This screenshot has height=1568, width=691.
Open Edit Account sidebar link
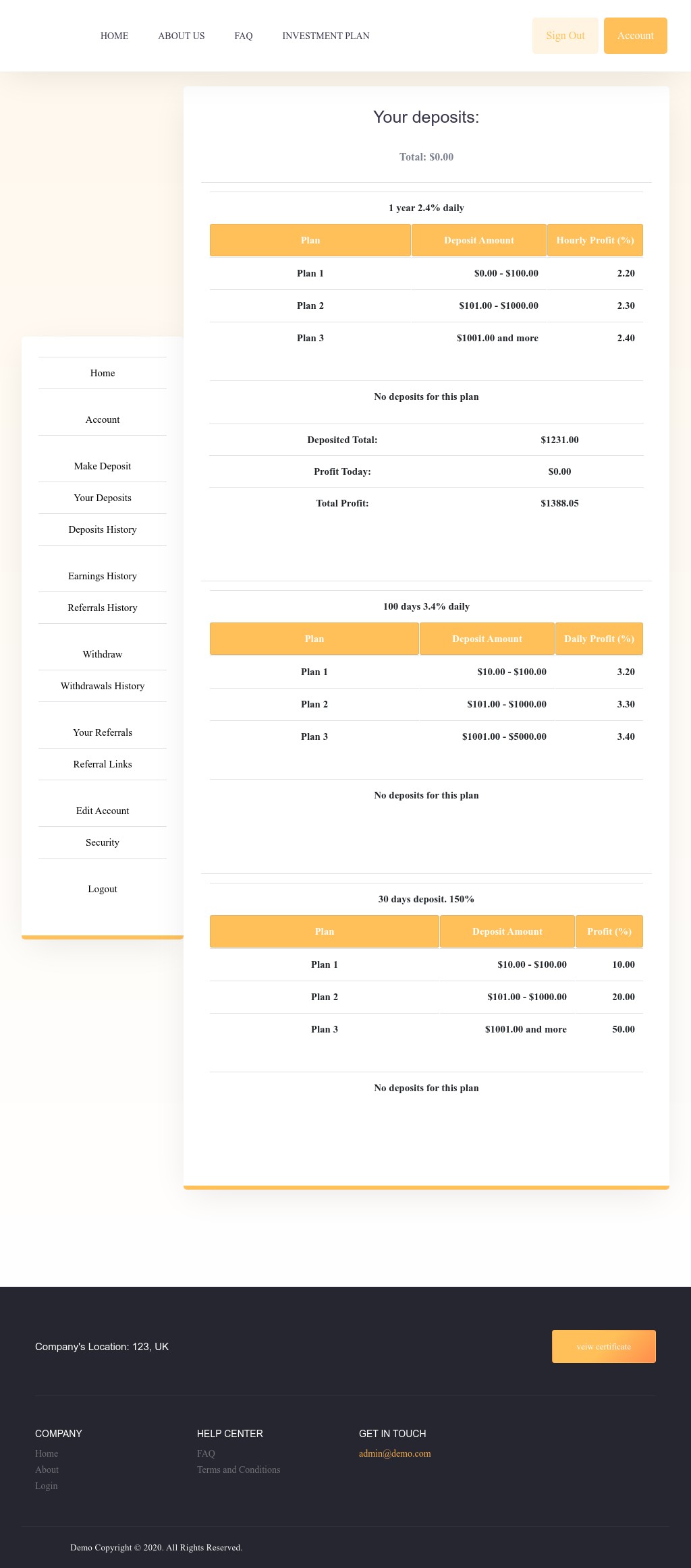point(103,811)
